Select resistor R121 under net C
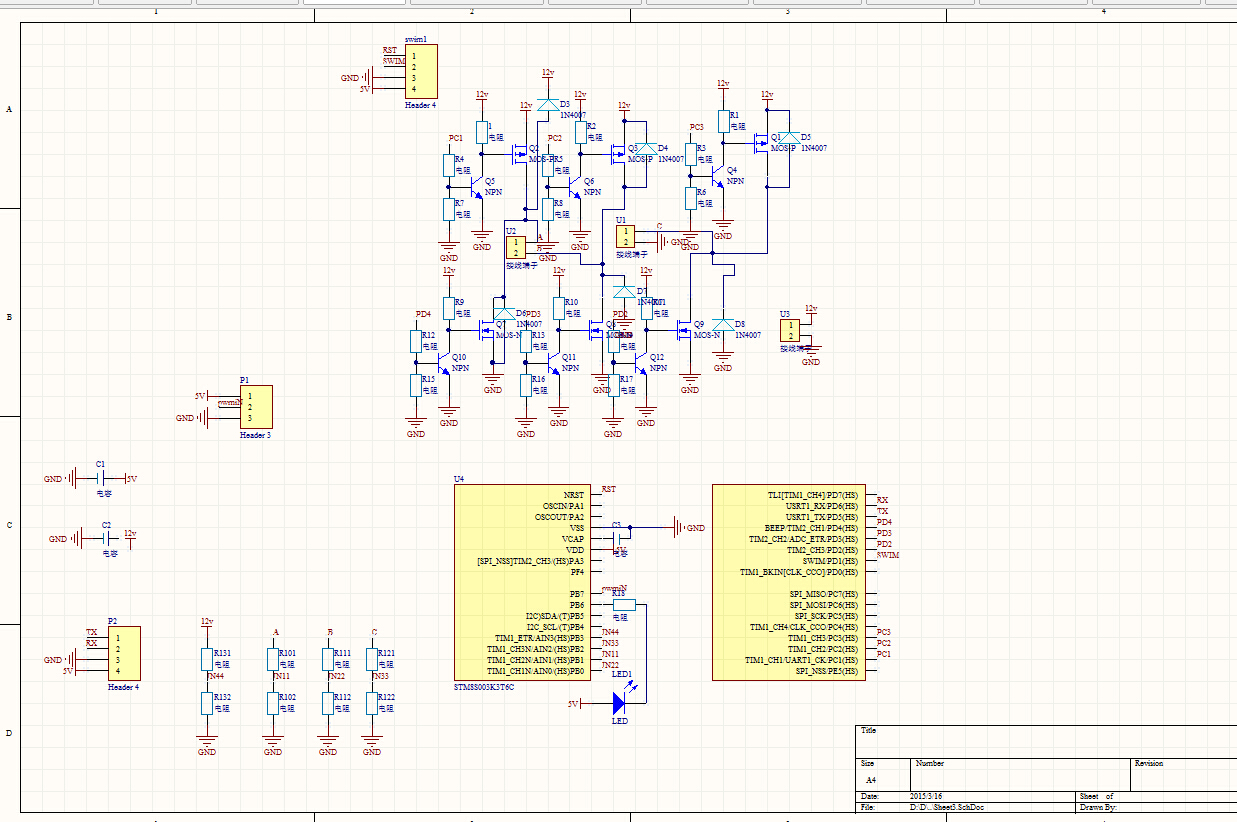Screen dimensions: 1237x822 pyautogui.click(x=371, y=659)
